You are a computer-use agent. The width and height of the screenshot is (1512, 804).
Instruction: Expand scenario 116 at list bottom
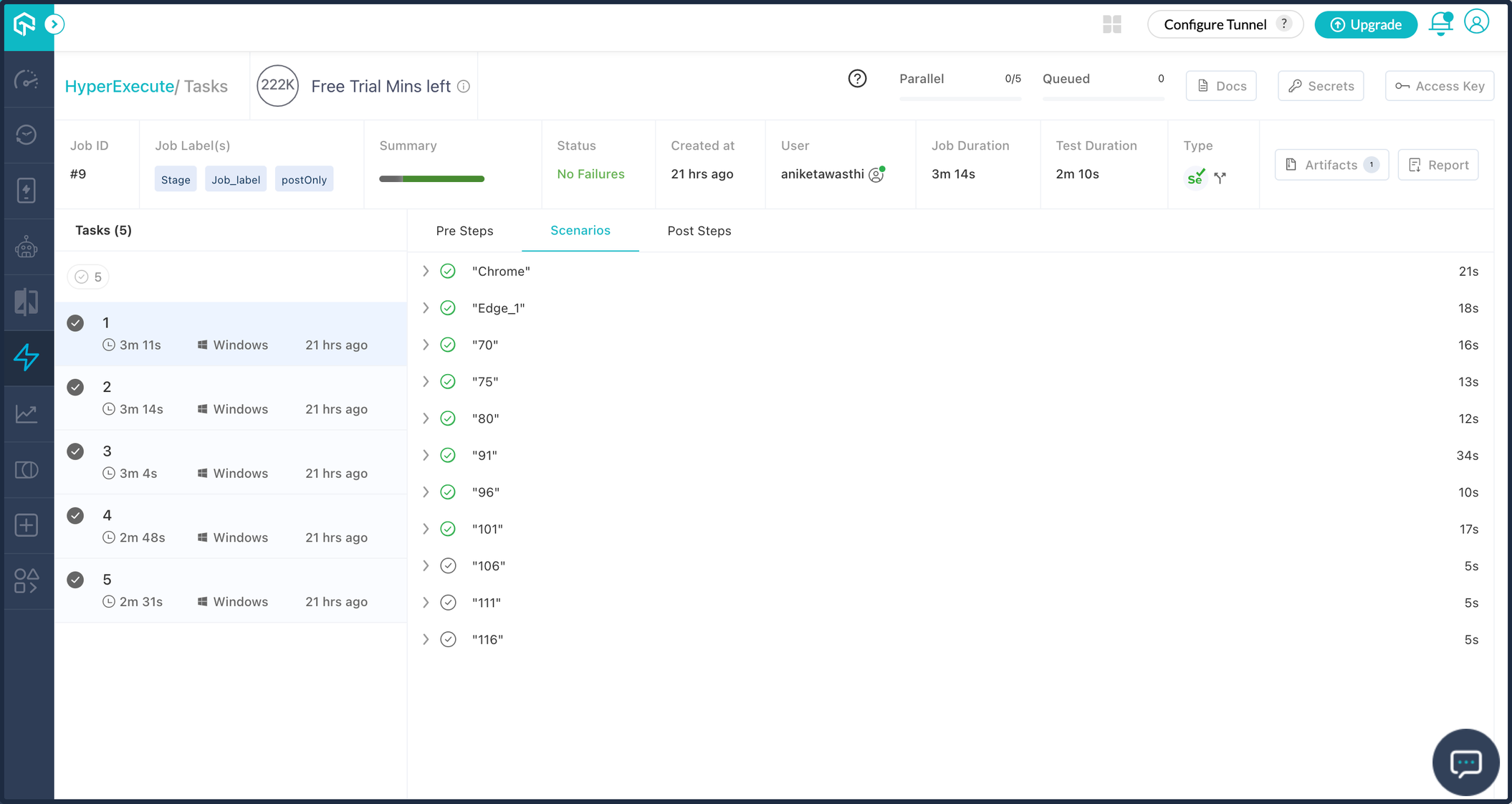(426, 638)
